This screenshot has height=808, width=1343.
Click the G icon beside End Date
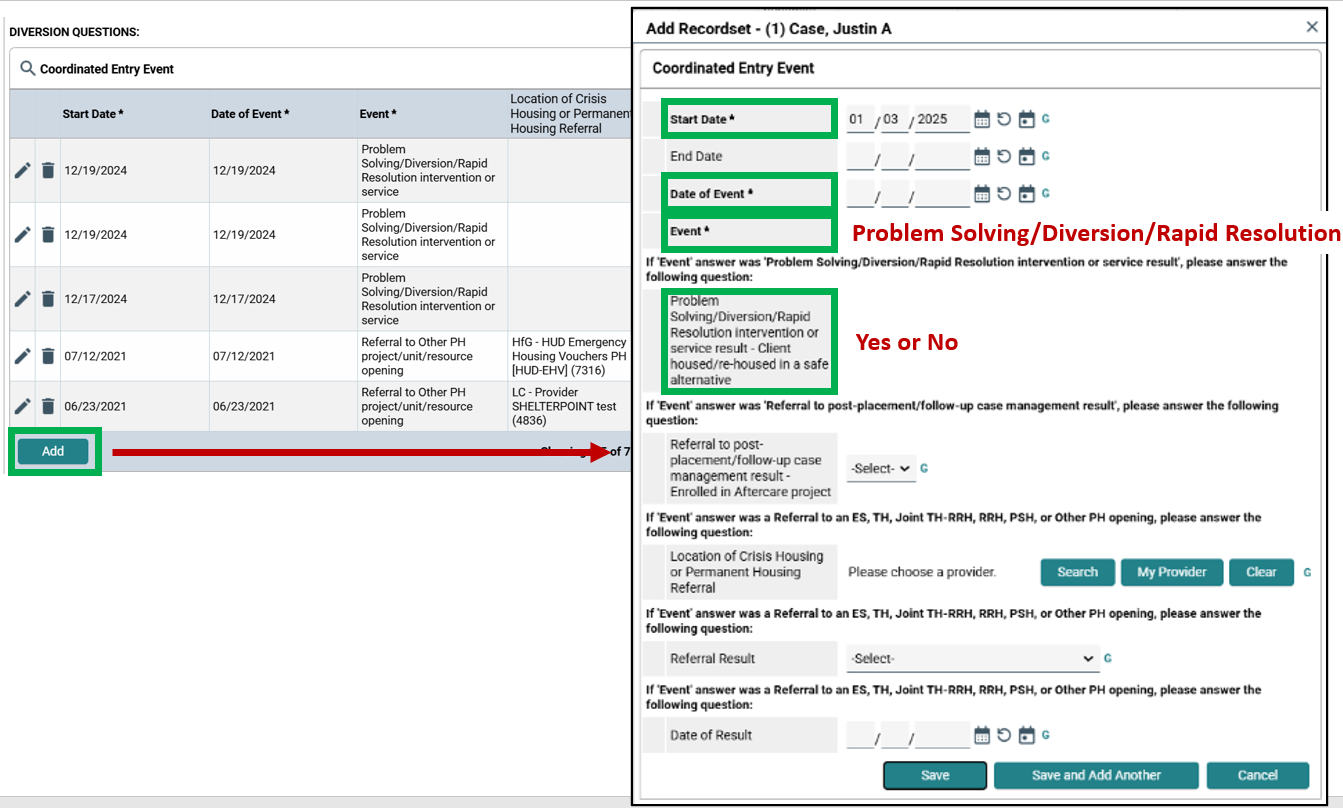1046,155
